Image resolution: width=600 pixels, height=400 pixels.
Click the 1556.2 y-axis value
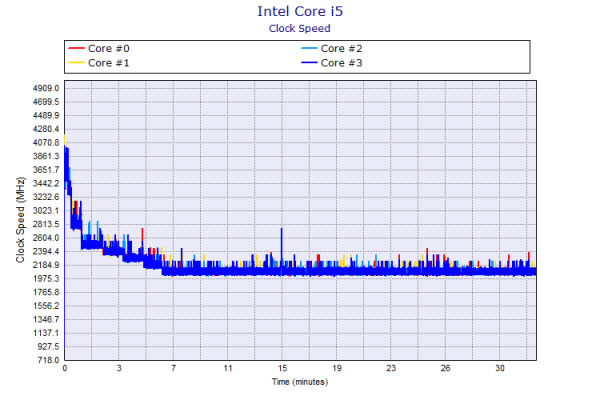[x=46, y=306]
